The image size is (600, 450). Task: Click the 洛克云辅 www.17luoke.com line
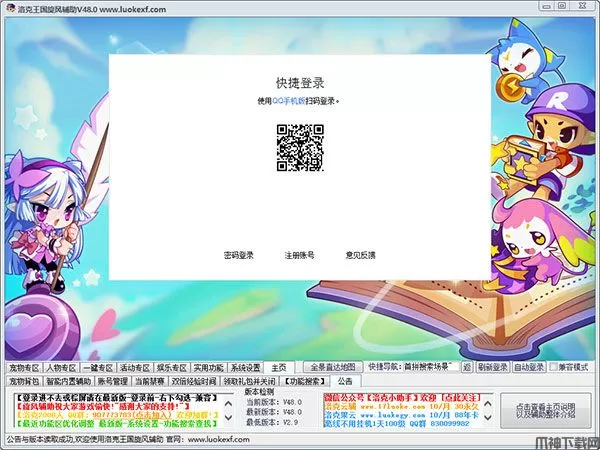[401, 406]
